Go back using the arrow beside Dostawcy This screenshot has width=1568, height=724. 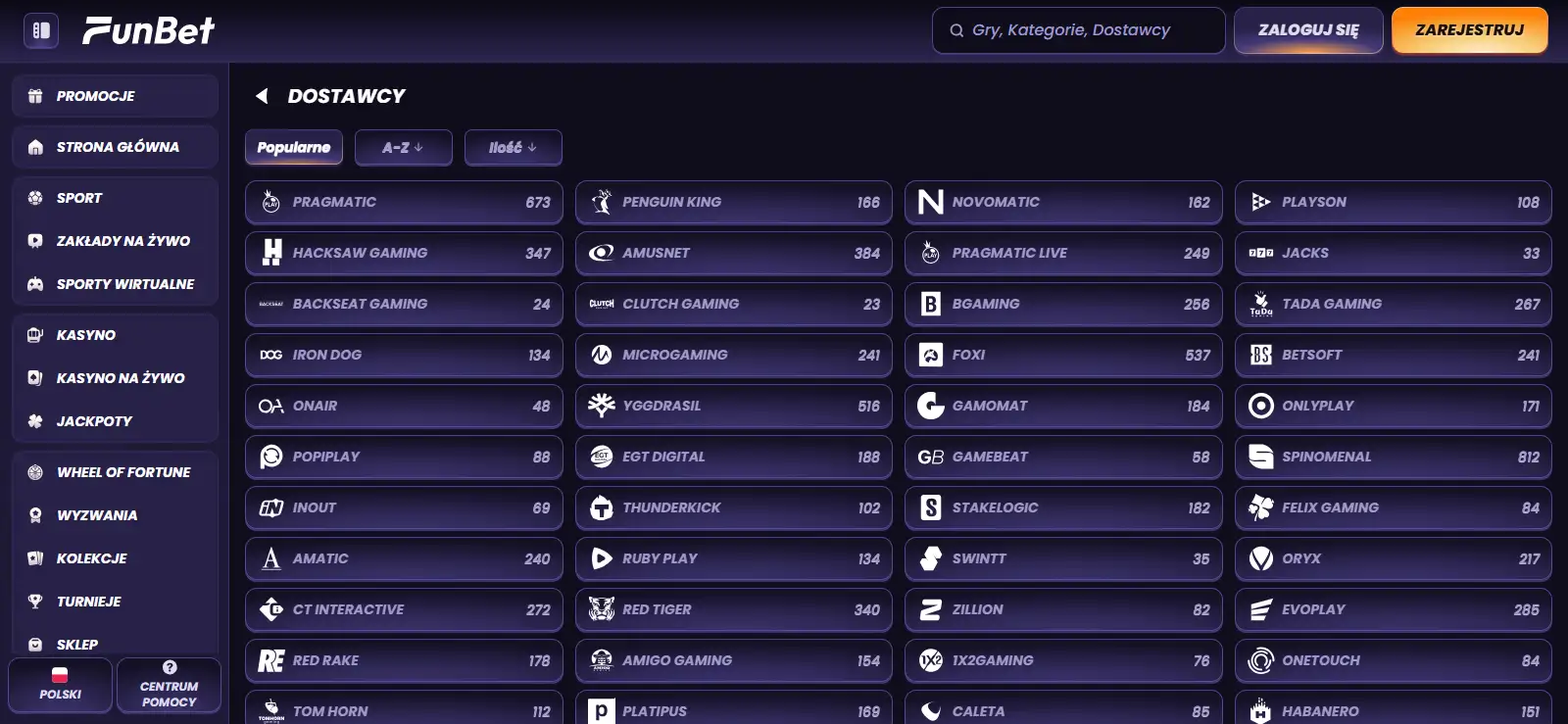pos(262,96)
